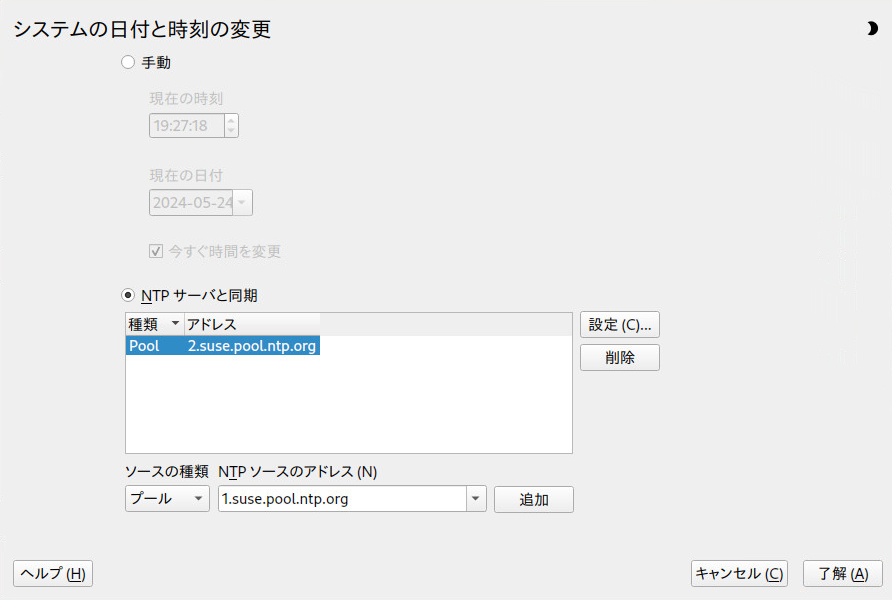This screenshot has height=600, width=892.
Task: Increase time with the up stepper arrow
Action: 231,120
